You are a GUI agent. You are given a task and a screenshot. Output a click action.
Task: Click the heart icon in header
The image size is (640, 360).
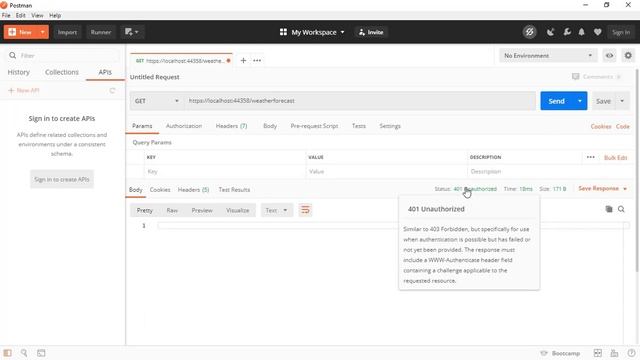pyautogui.click(x=598, y=32)
